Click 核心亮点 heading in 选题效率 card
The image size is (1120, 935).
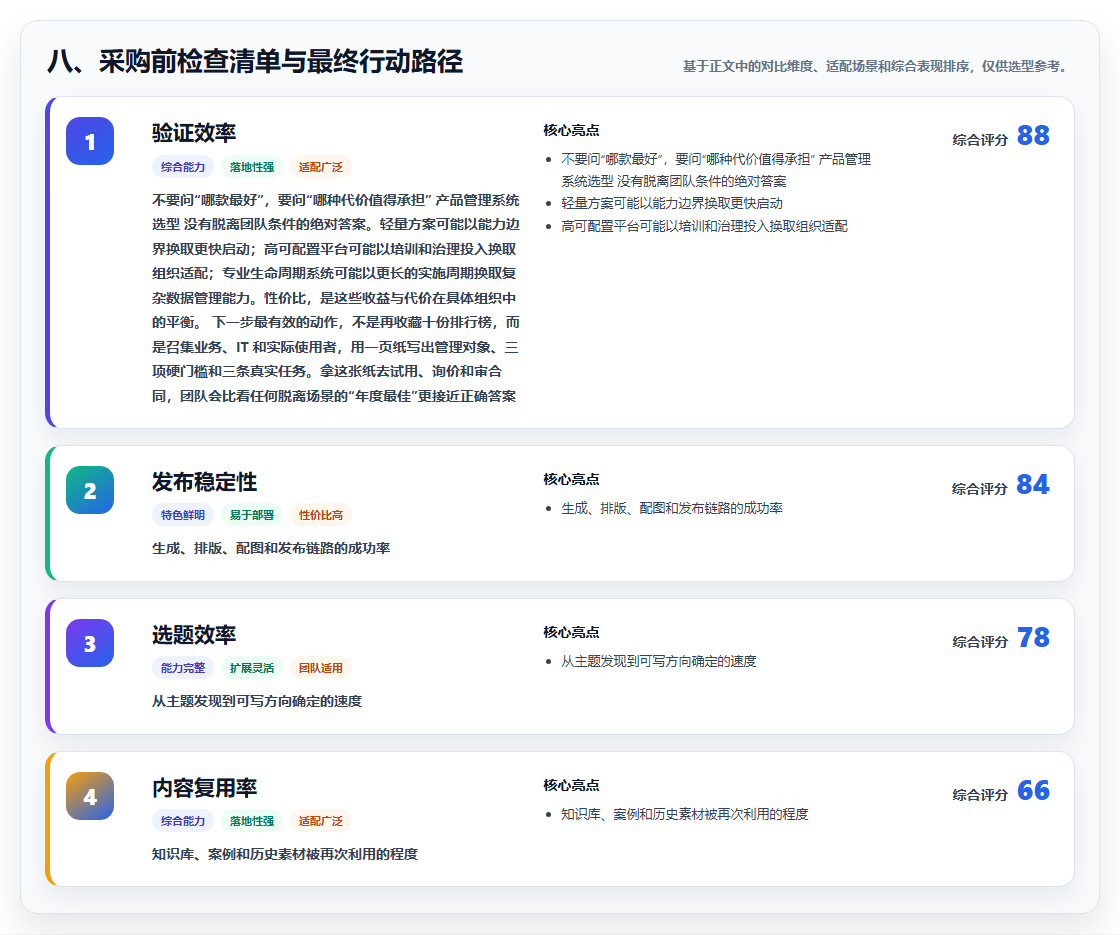pos(571,632)
